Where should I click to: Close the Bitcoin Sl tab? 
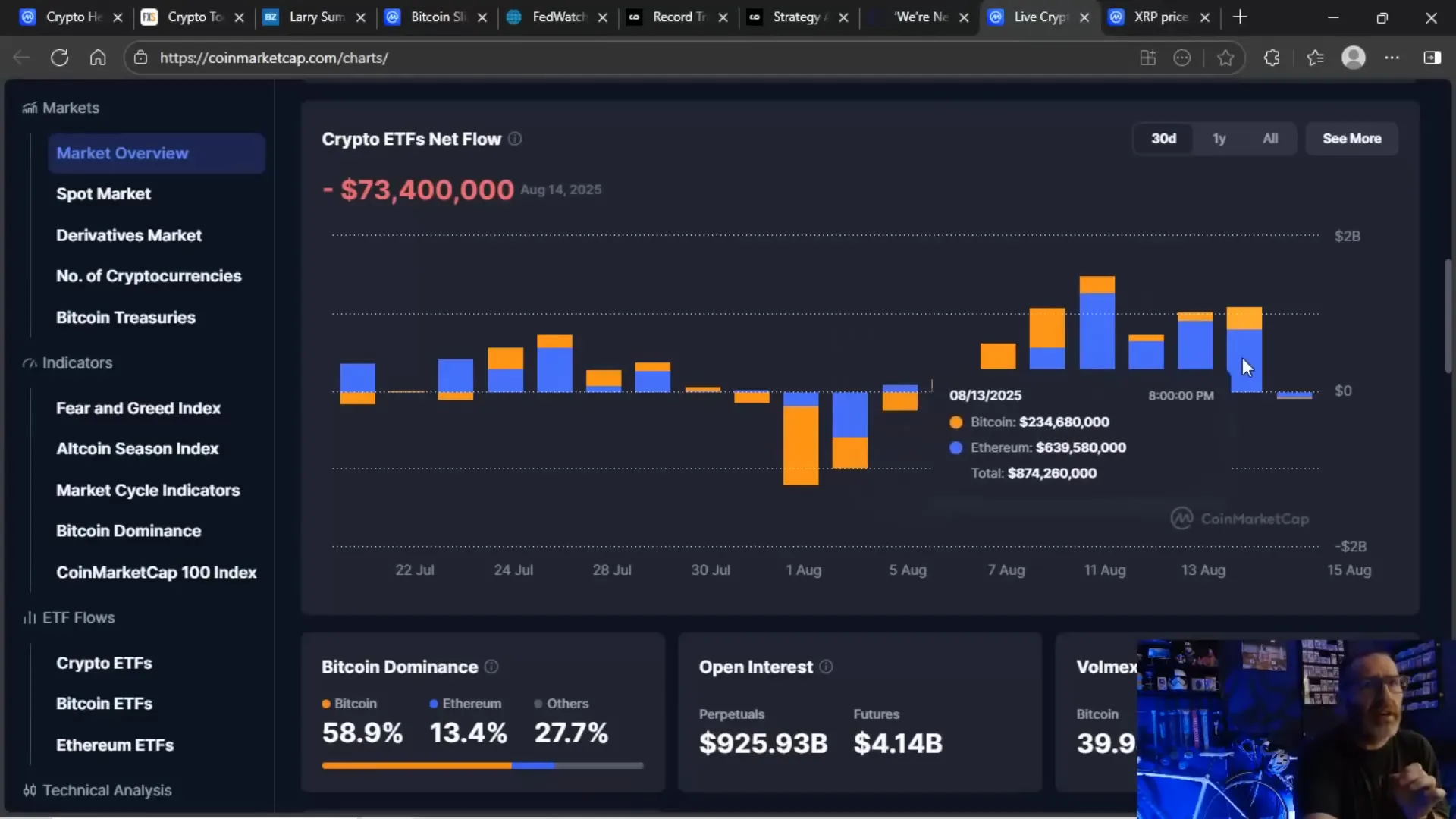click(x=482, y=17)
